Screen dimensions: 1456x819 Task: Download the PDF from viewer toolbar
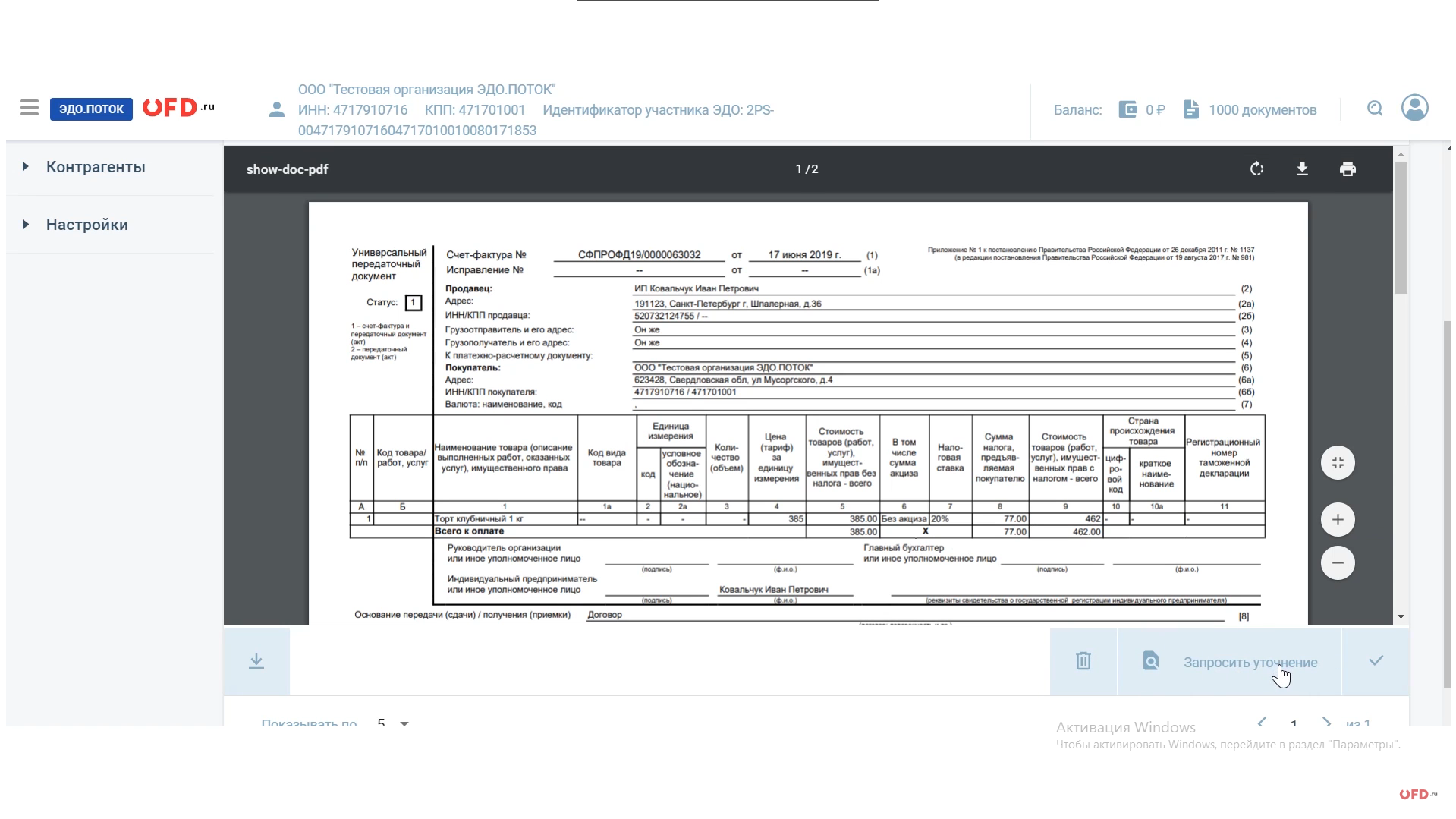(1302, 169)
